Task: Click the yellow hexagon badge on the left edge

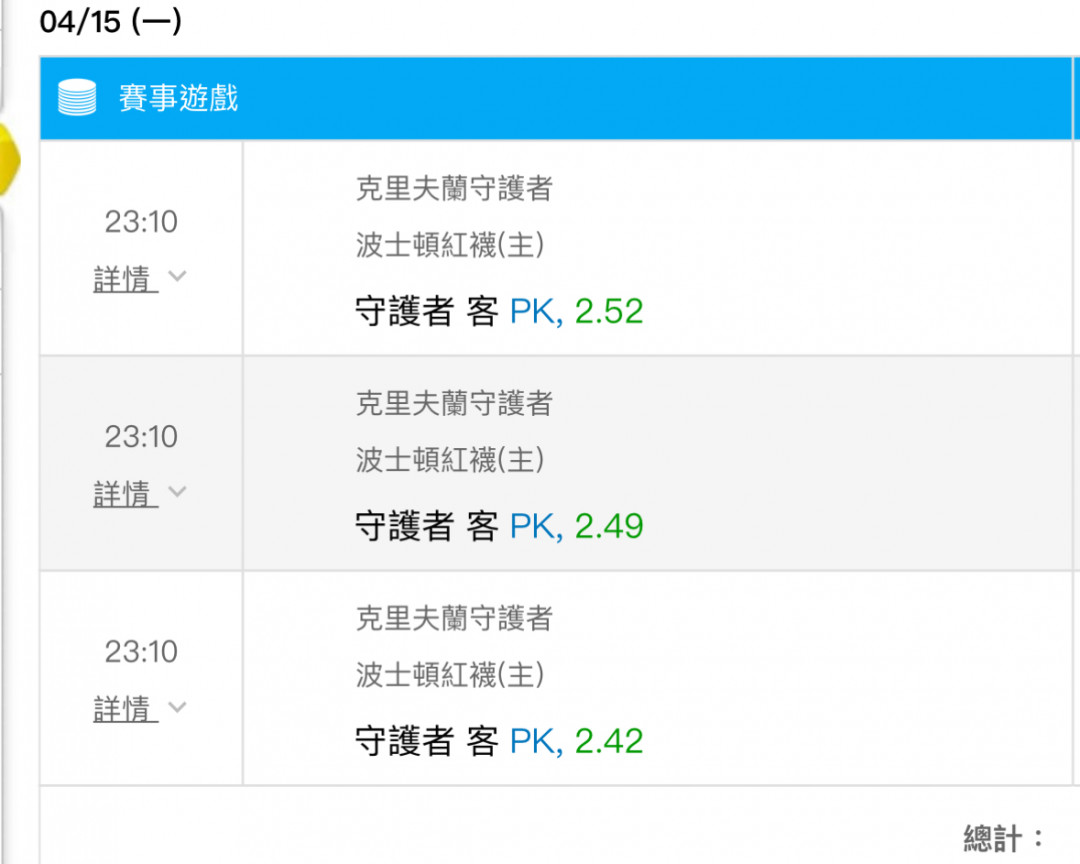Action: (x=10, y=159)
